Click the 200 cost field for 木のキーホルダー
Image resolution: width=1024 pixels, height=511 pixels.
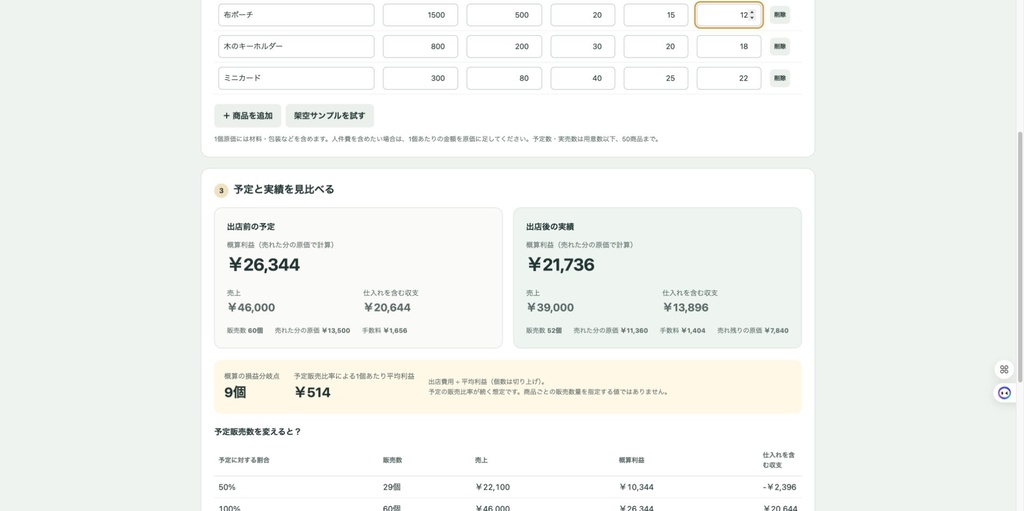(x=504, y=46)
